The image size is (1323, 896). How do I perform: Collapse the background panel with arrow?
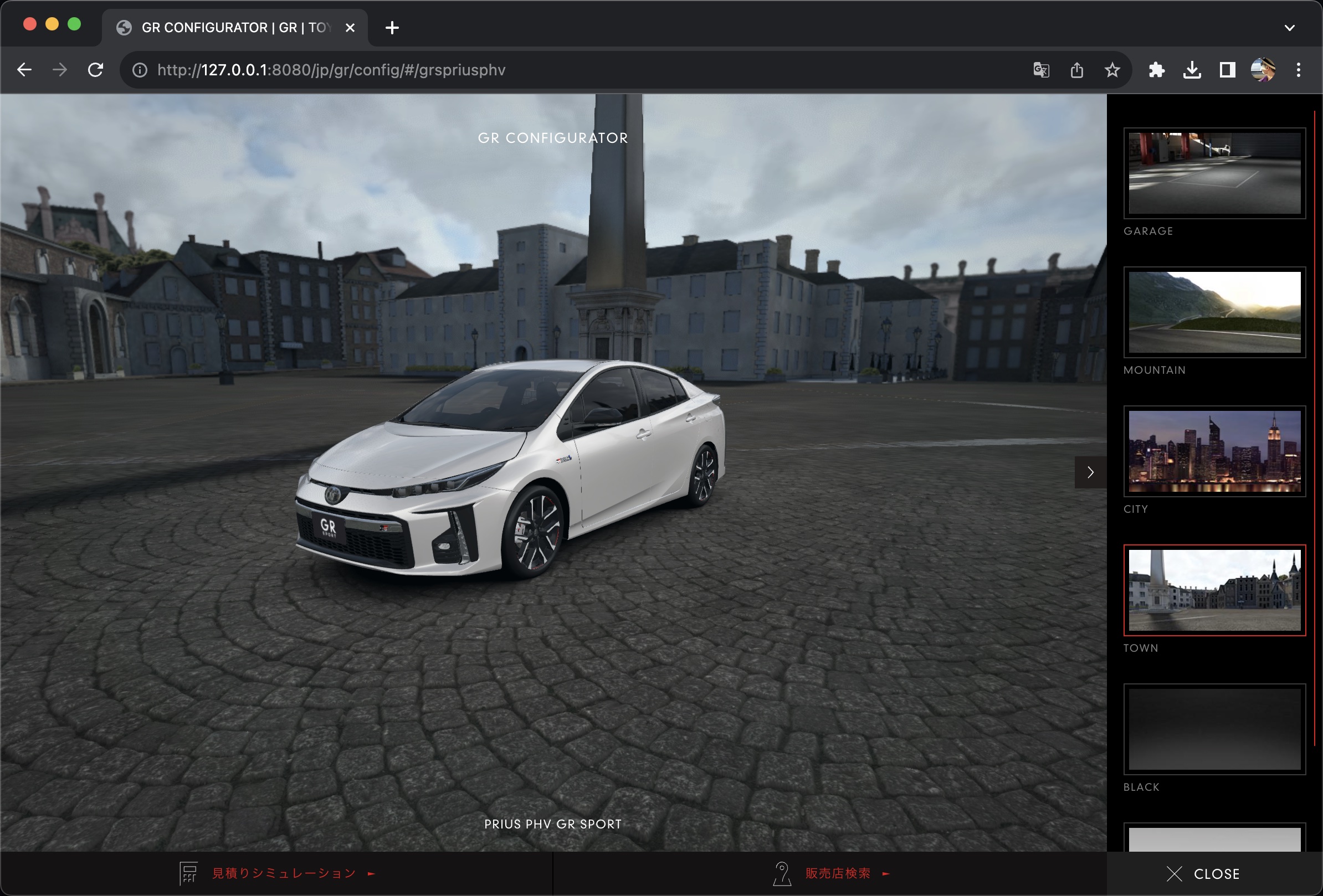click(x=1090, y=472)
